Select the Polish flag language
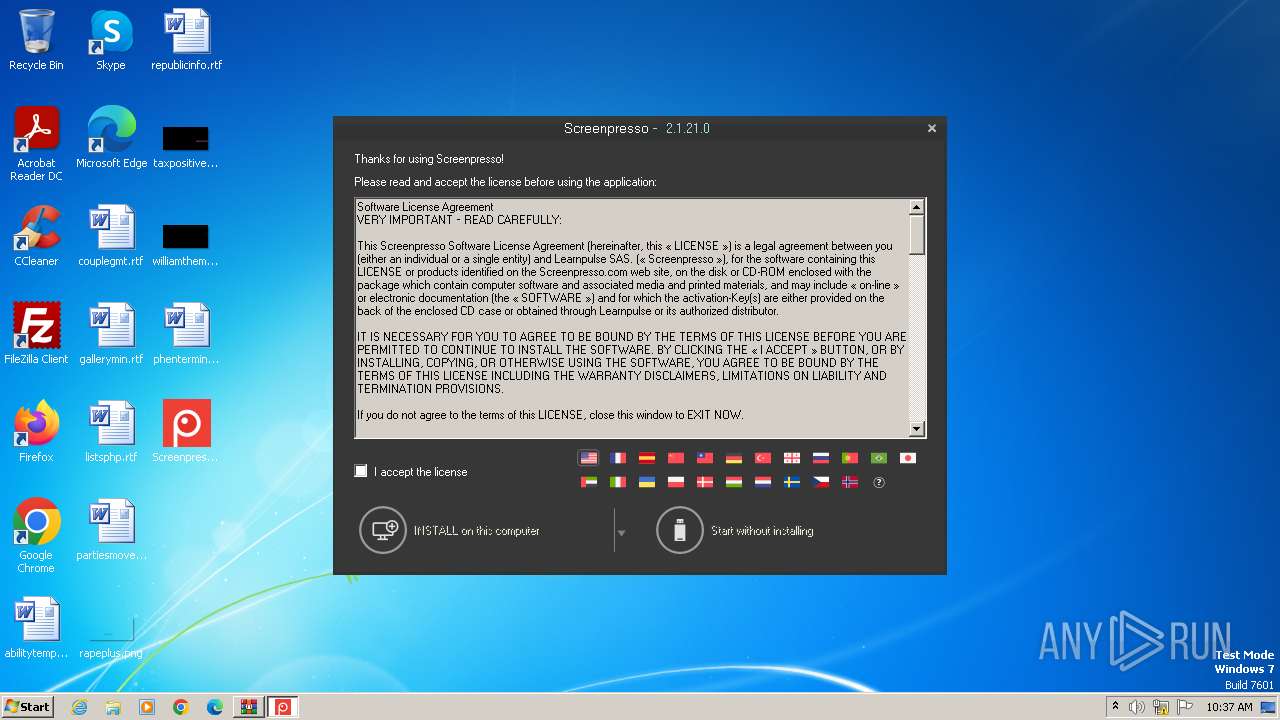This screenshot has width=1280, height=720. coord(676,482)
